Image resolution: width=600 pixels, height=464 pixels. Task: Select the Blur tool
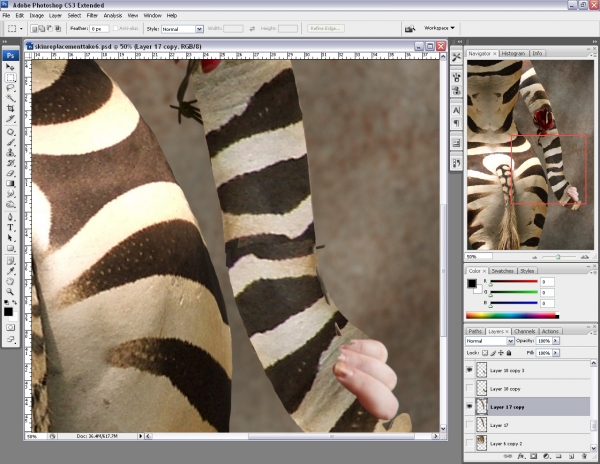click(10, 194)
